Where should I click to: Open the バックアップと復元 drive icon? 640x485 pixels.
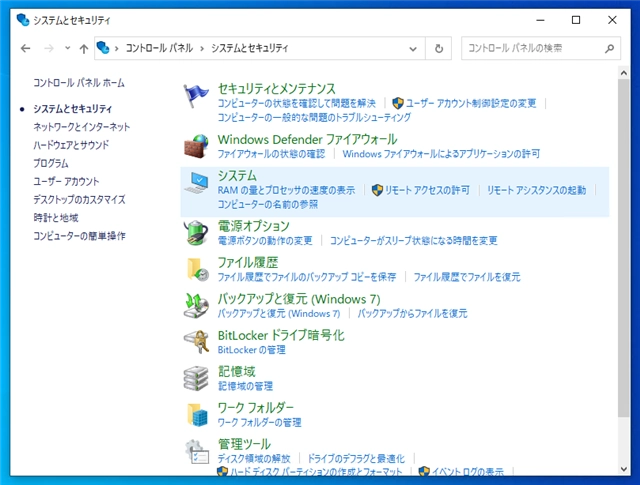[196, 306]
